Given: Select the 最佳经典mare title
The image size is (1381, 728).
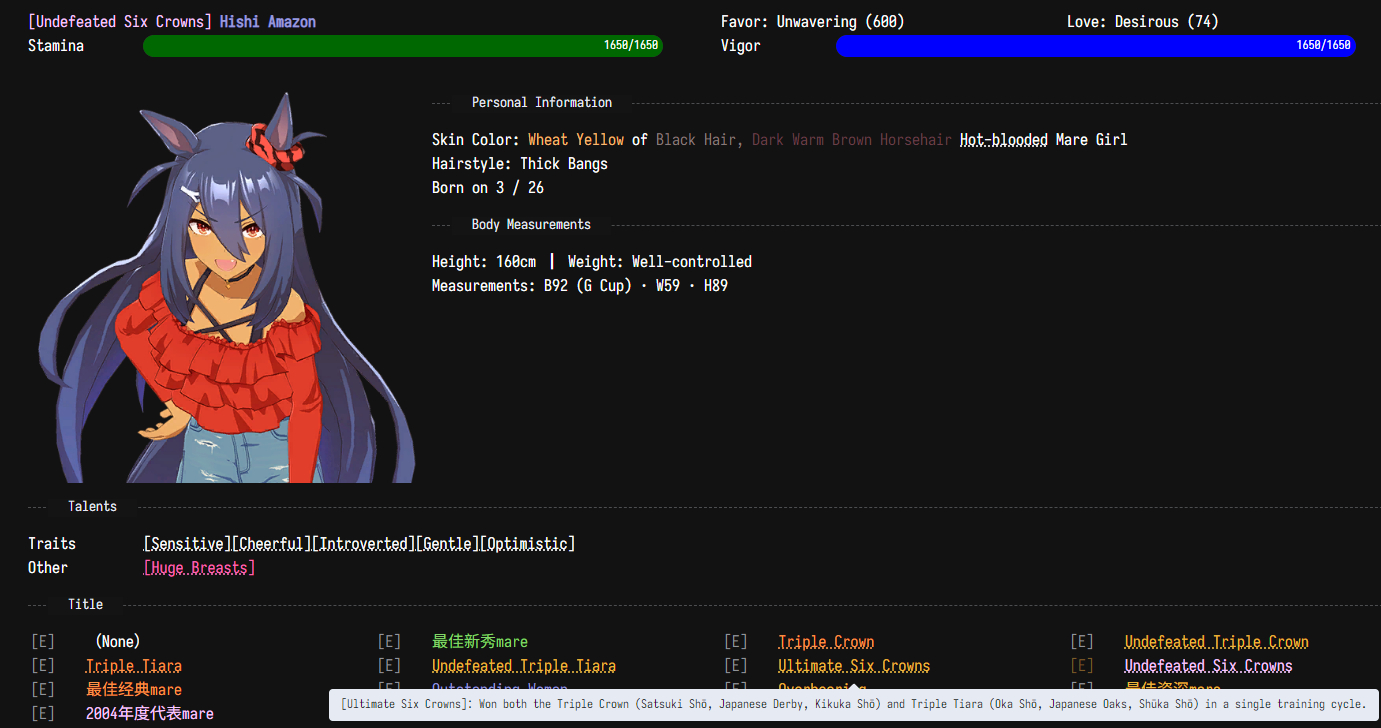Looking at the screenshot, I should click(x=134, y=690).
